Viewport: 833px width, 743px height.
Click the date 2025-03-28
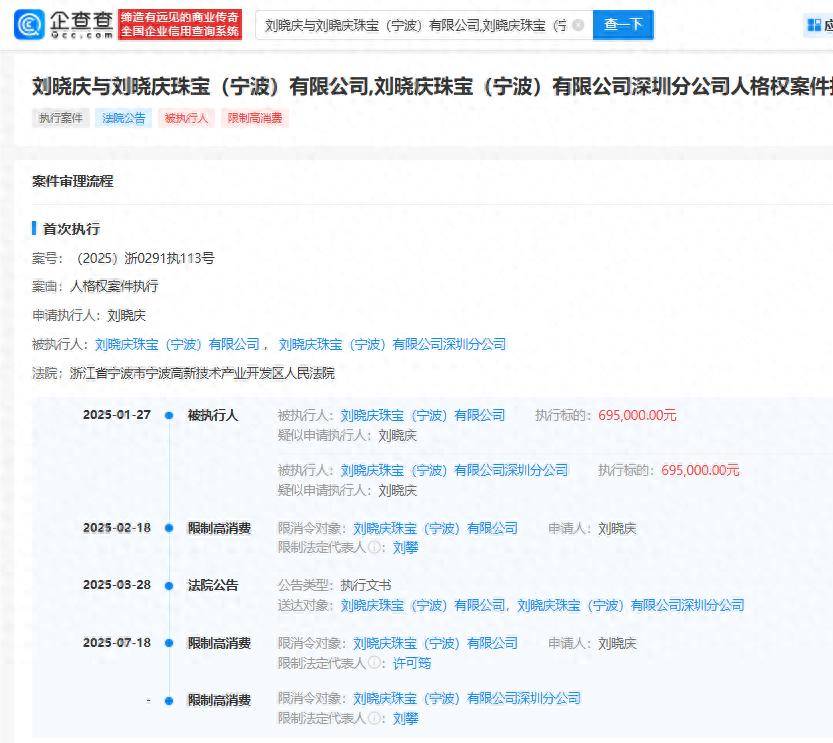(x=117, y=585)
